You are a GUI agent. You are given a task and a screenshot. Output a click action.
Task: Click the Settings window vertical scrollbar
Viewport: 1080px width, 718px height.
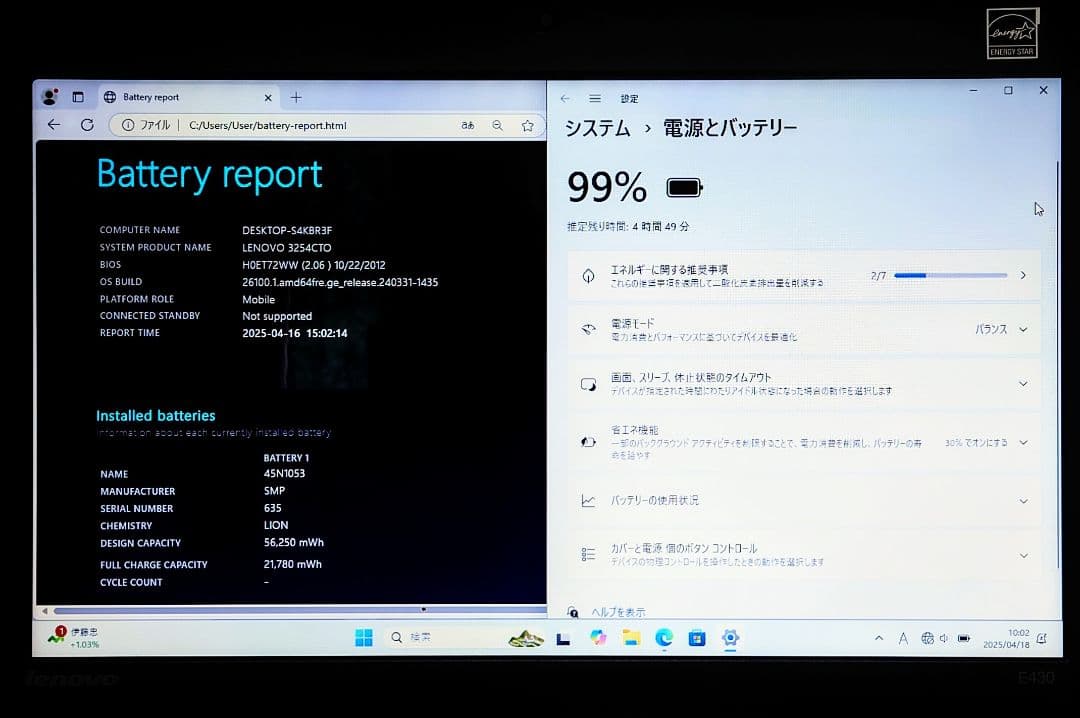[x=1057, y=365]
